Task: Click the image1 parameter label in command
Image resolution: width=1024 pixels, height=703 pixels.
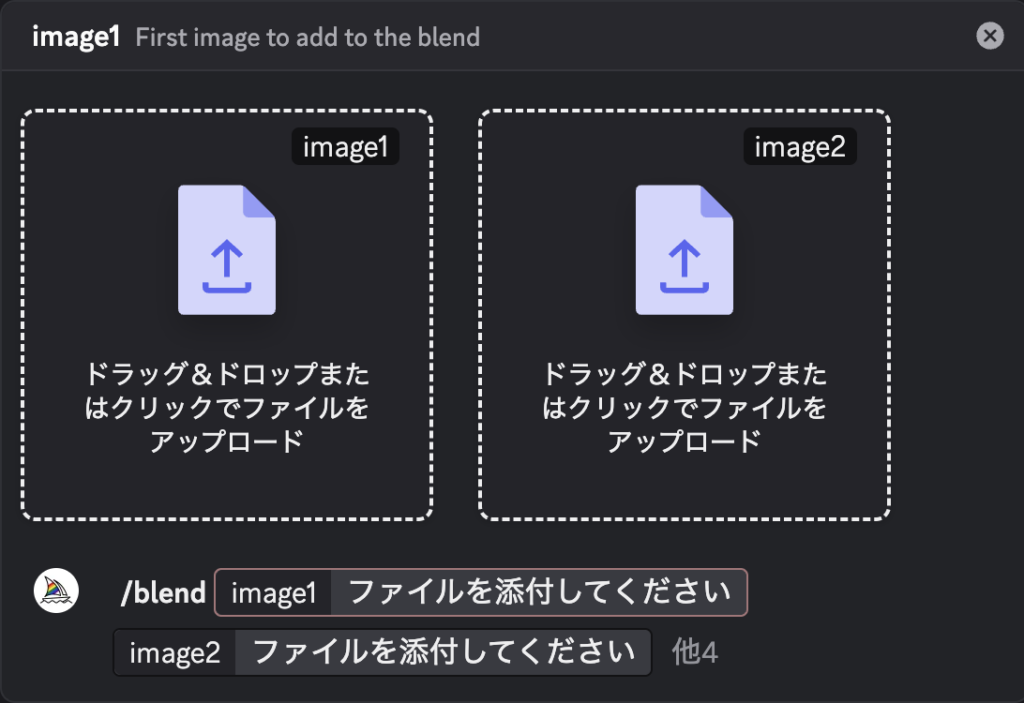Action: [x=274, y=594]
